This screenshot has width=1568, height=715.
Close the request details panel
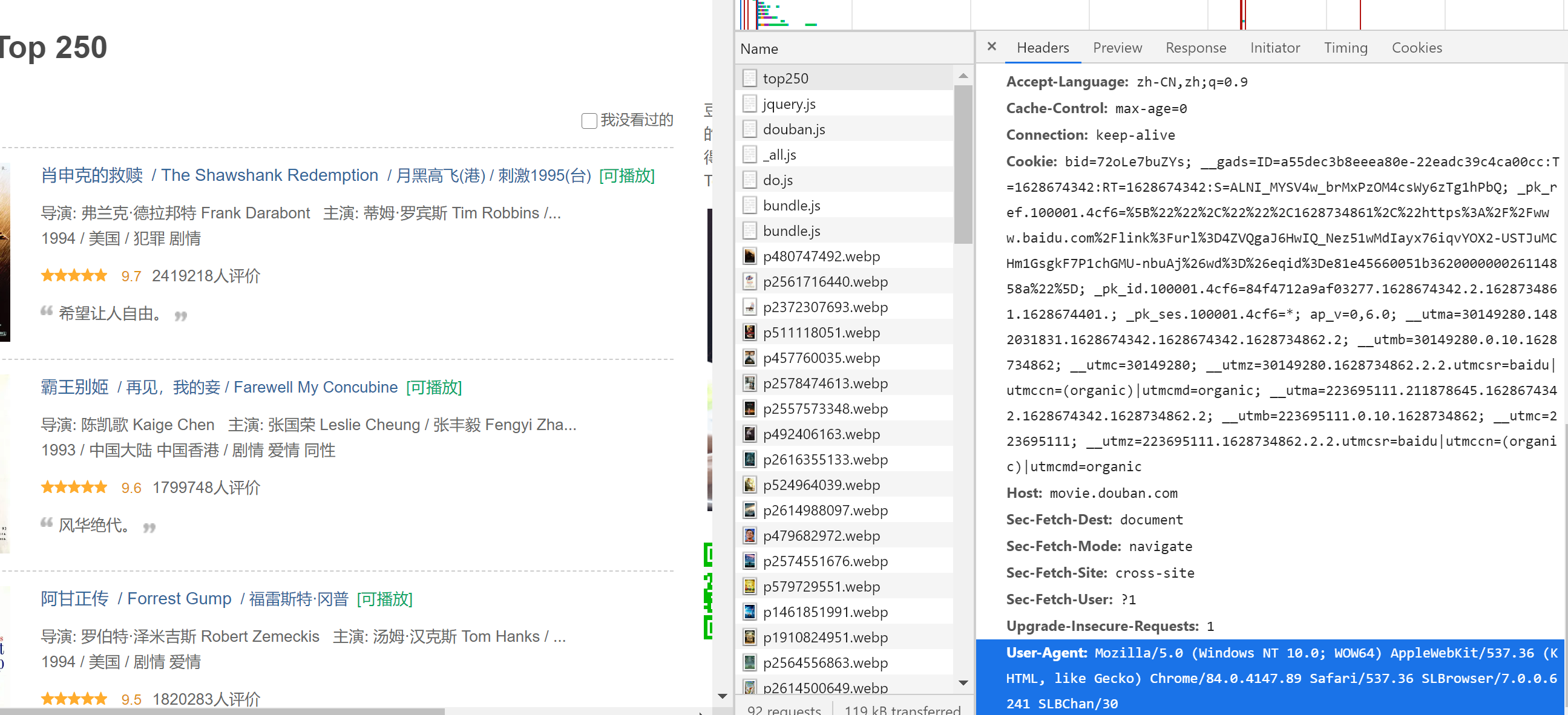click(991, 47)
